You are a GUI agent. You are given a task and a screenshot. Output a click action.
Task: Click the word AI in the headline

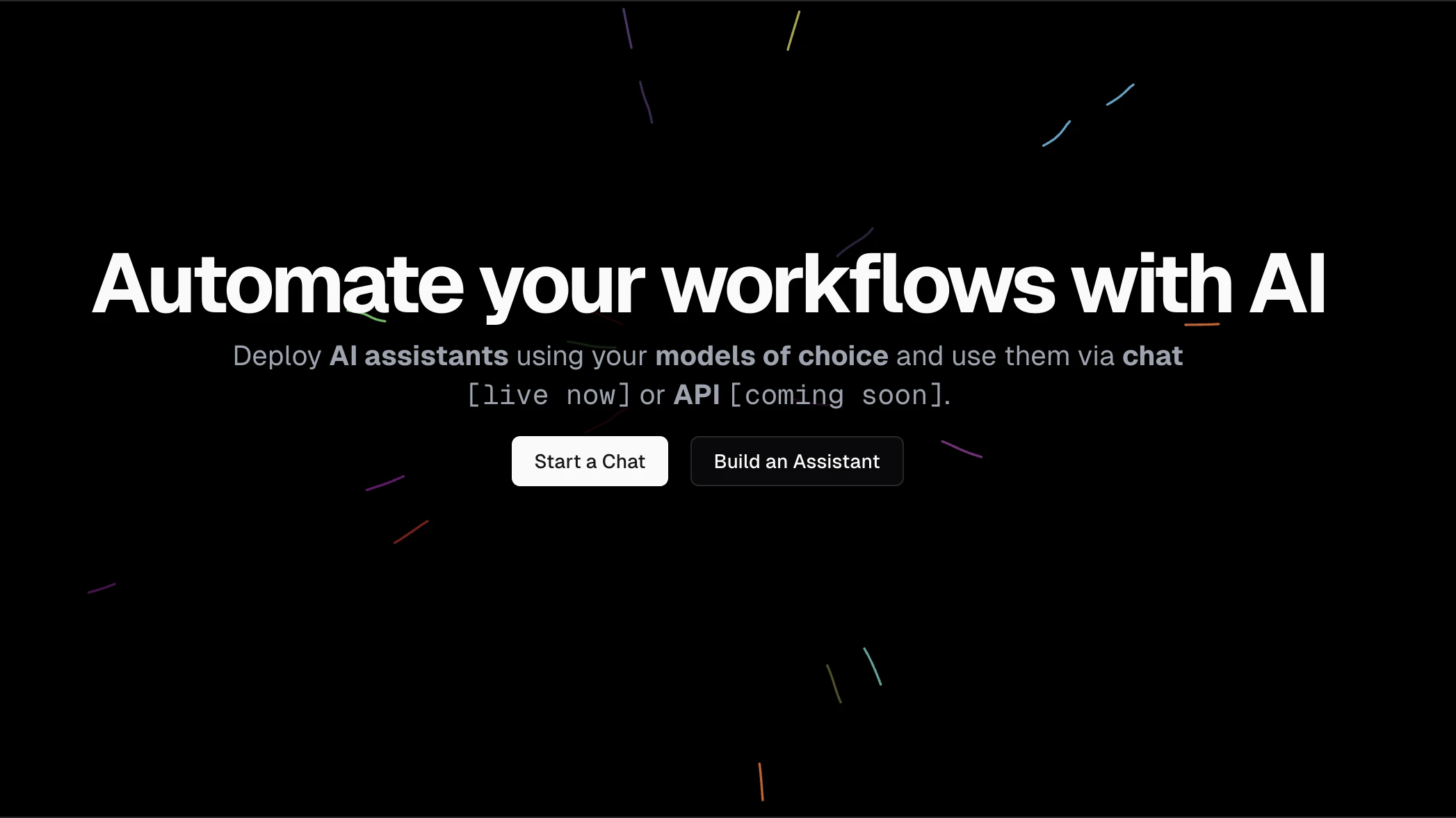tap(1288, 285)
